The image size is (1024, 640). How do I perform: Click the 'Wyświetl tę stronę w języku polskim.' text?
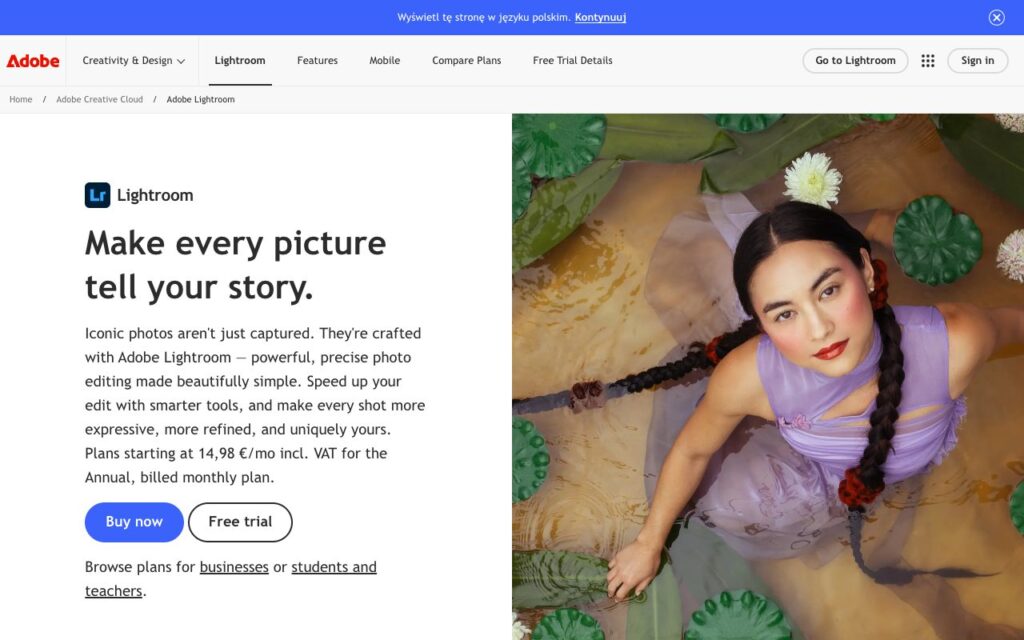pos(484,18)
